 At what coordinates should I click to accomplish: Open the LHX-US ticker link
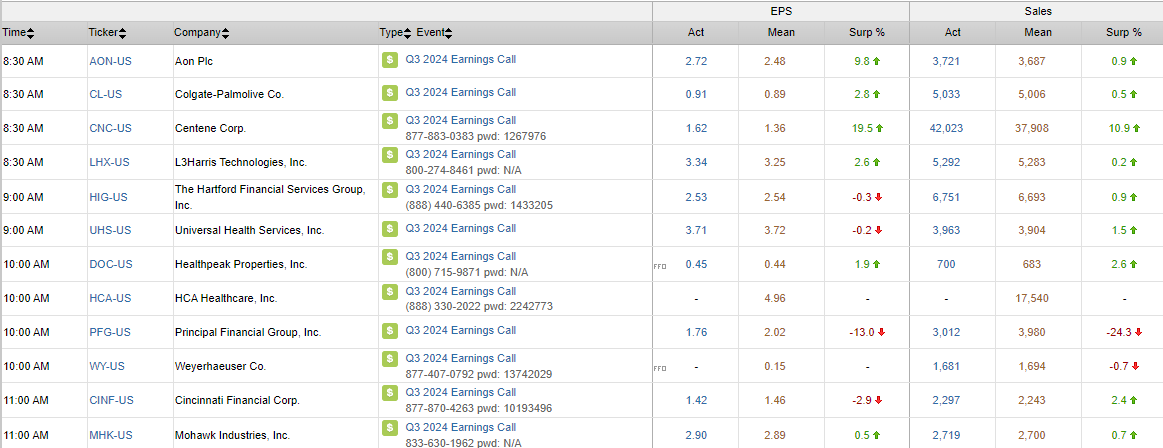109,162
